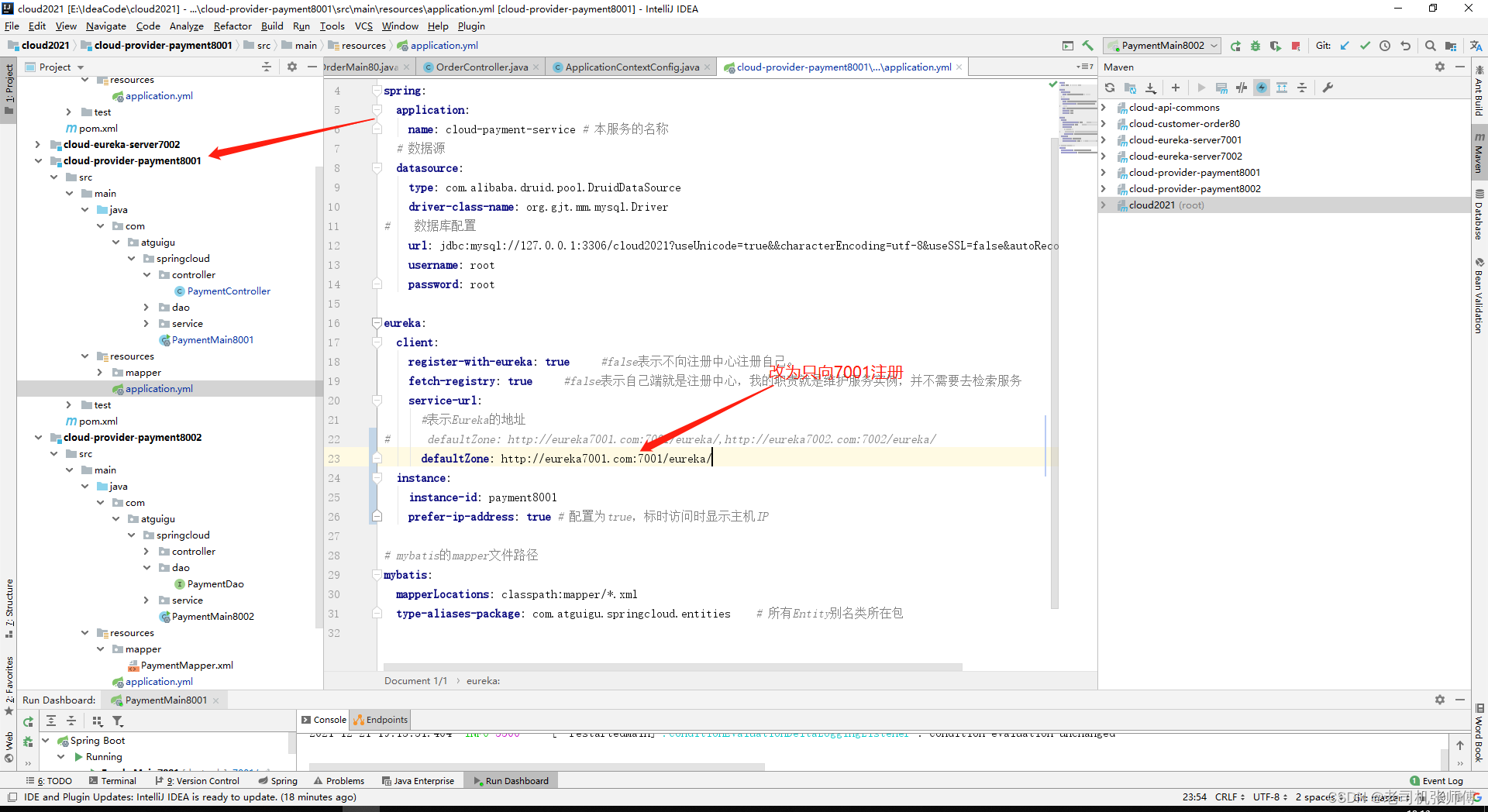
Task: Open Project Structure icon in main toolbar
Action: click(1451, 46)
